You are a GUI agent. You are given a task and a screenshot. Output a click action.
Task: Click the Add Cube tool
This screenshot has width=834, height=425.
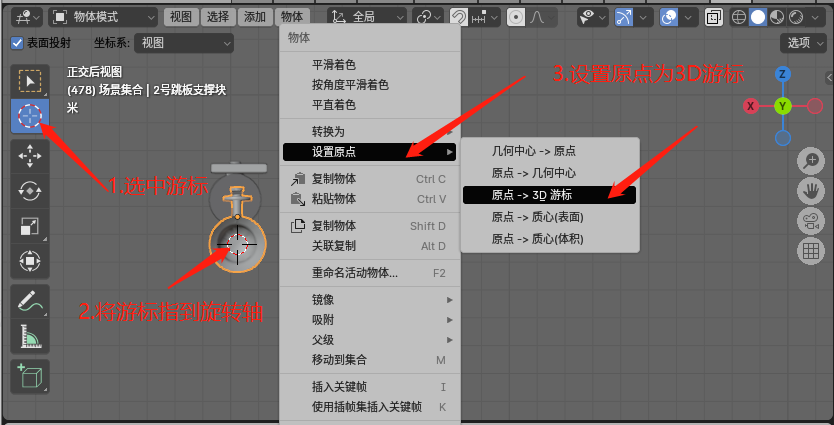pyautogui.click(x=30, y=376)
